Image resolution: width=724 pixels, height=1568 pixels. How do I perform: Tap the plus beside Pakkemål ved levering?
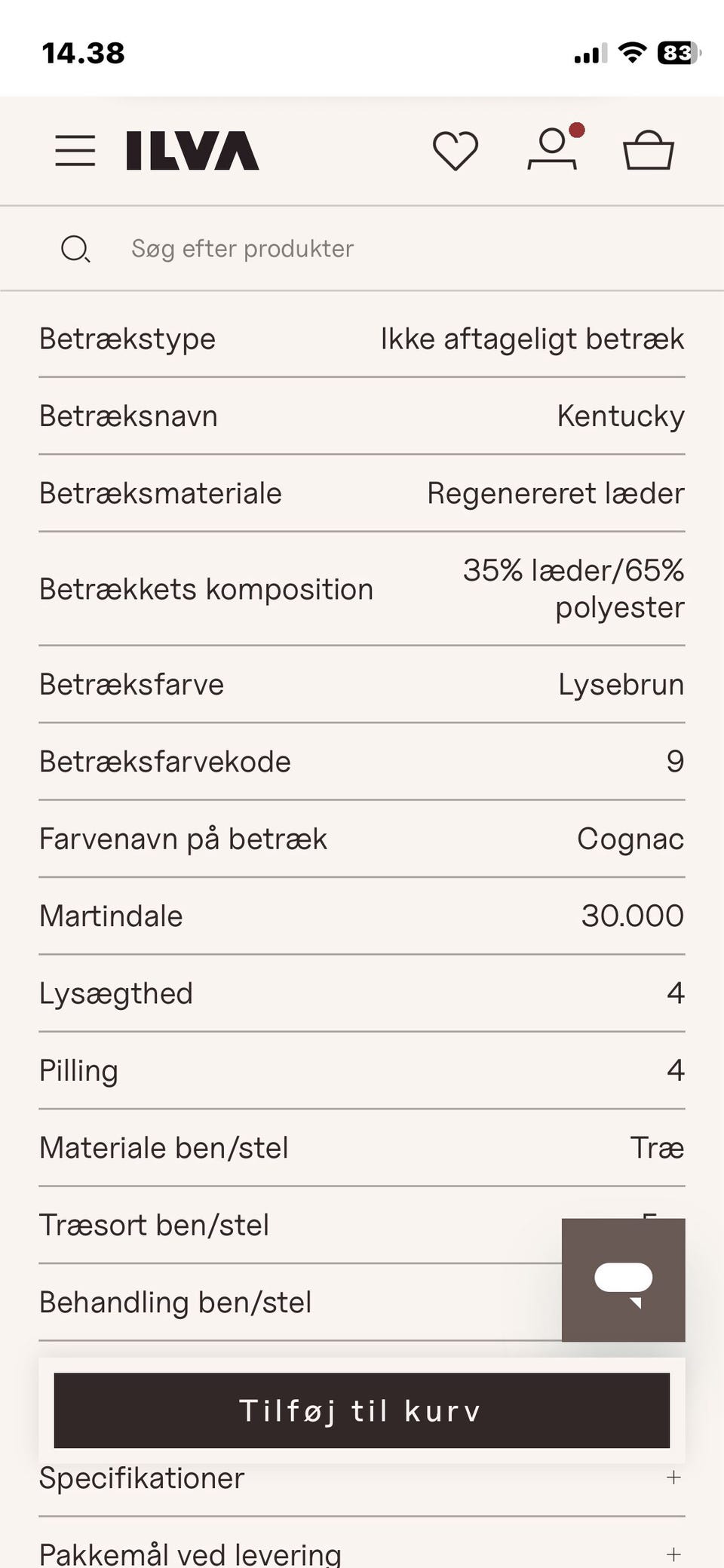(x=673, y=1554)
